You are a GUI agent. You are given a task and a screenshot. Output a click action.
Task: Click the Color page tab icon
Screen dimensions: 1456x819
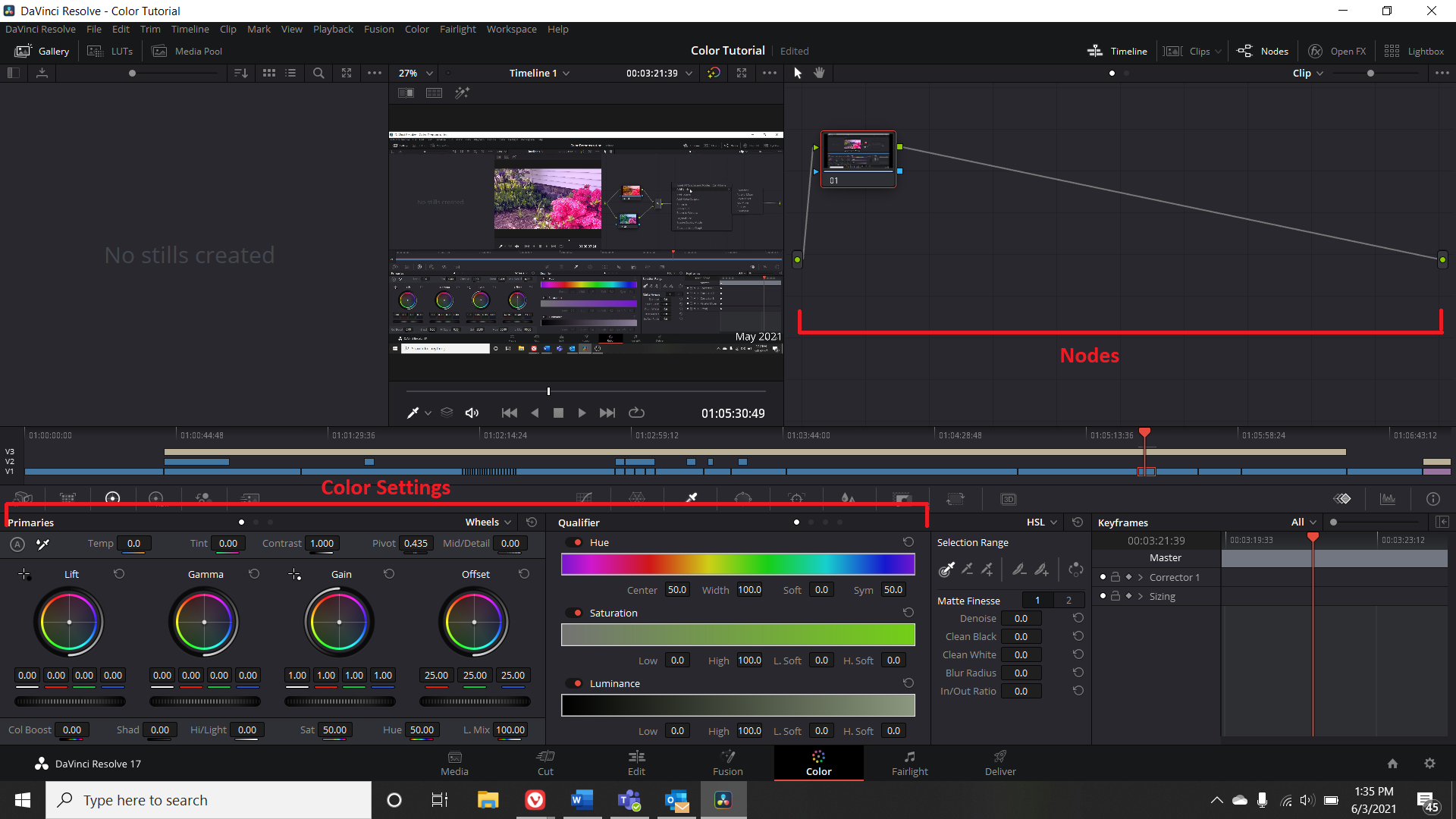(x=818, y=756)
